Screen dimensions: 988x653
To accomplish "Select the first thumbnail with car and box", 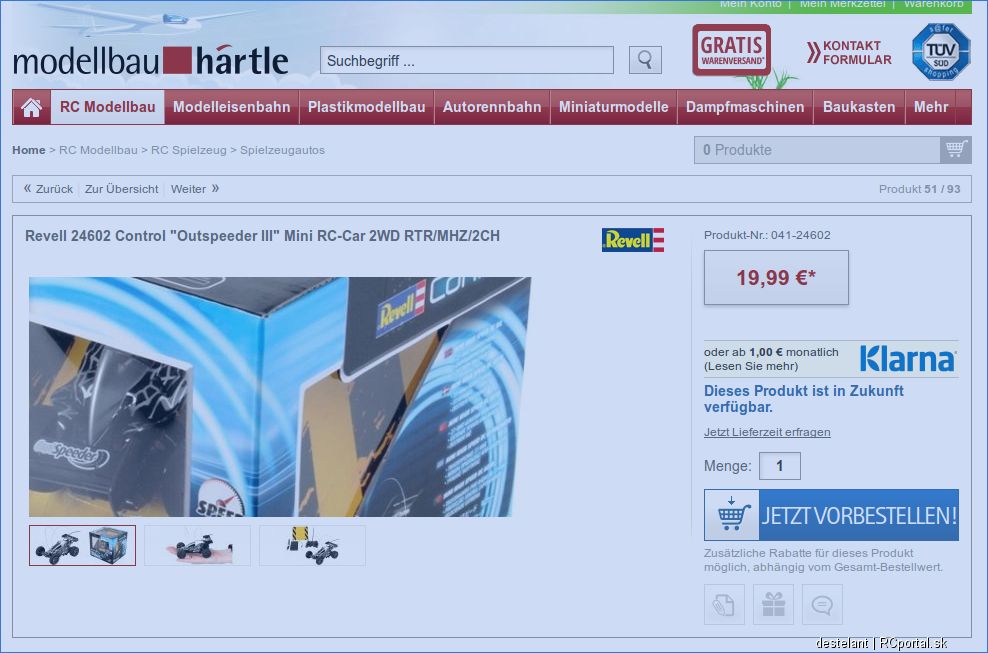I will [x=83, y=545].
